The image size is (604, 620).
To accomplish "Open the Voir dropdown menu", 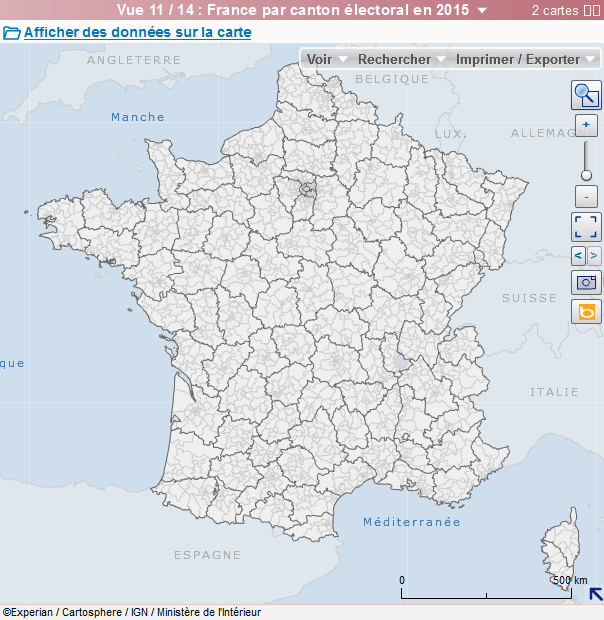I will pyautogui.click(x=326, y=59).
